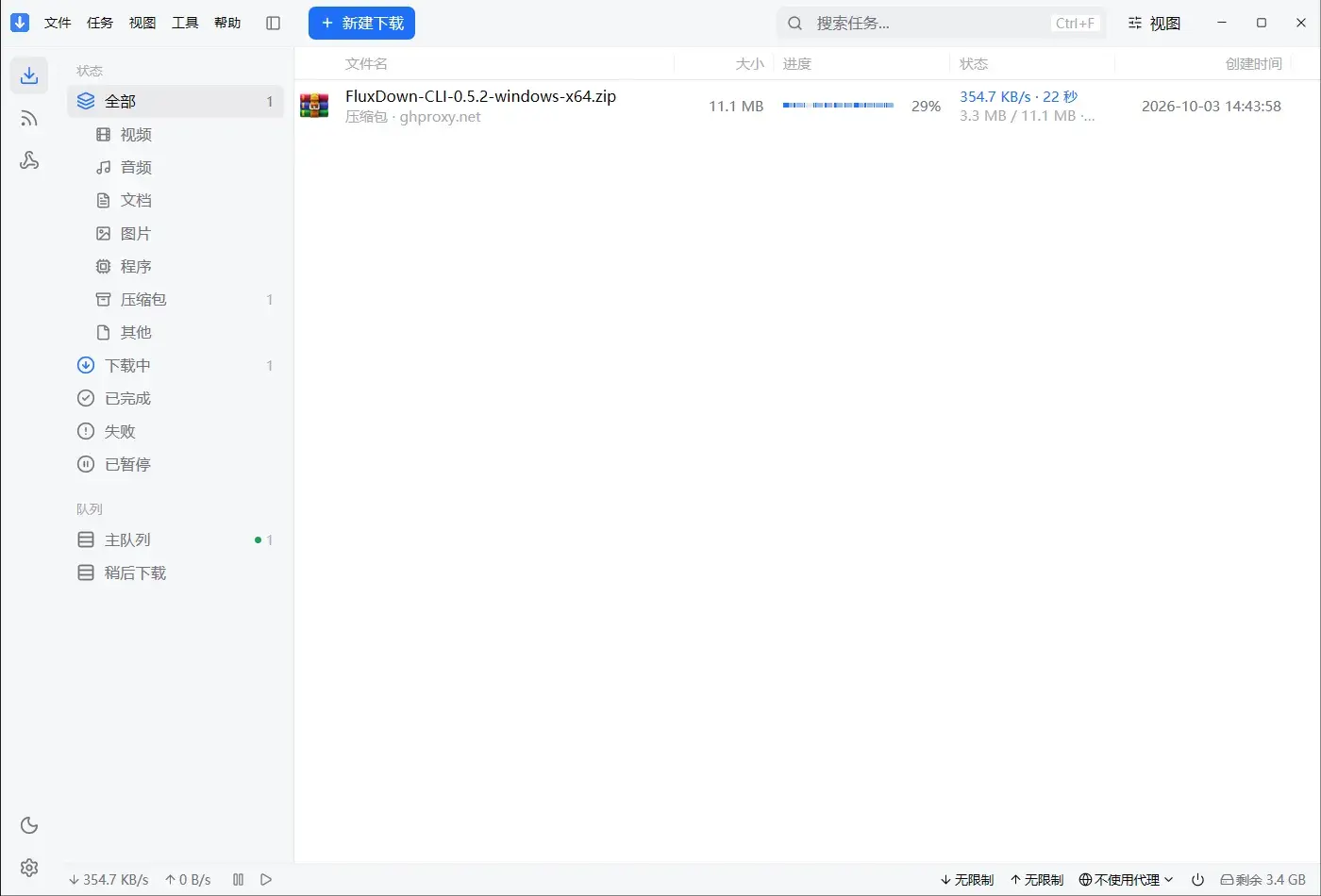Open the RSS feed subscriptions icon
This screenshot has width=1321, height=896.
tap(29, 118)
